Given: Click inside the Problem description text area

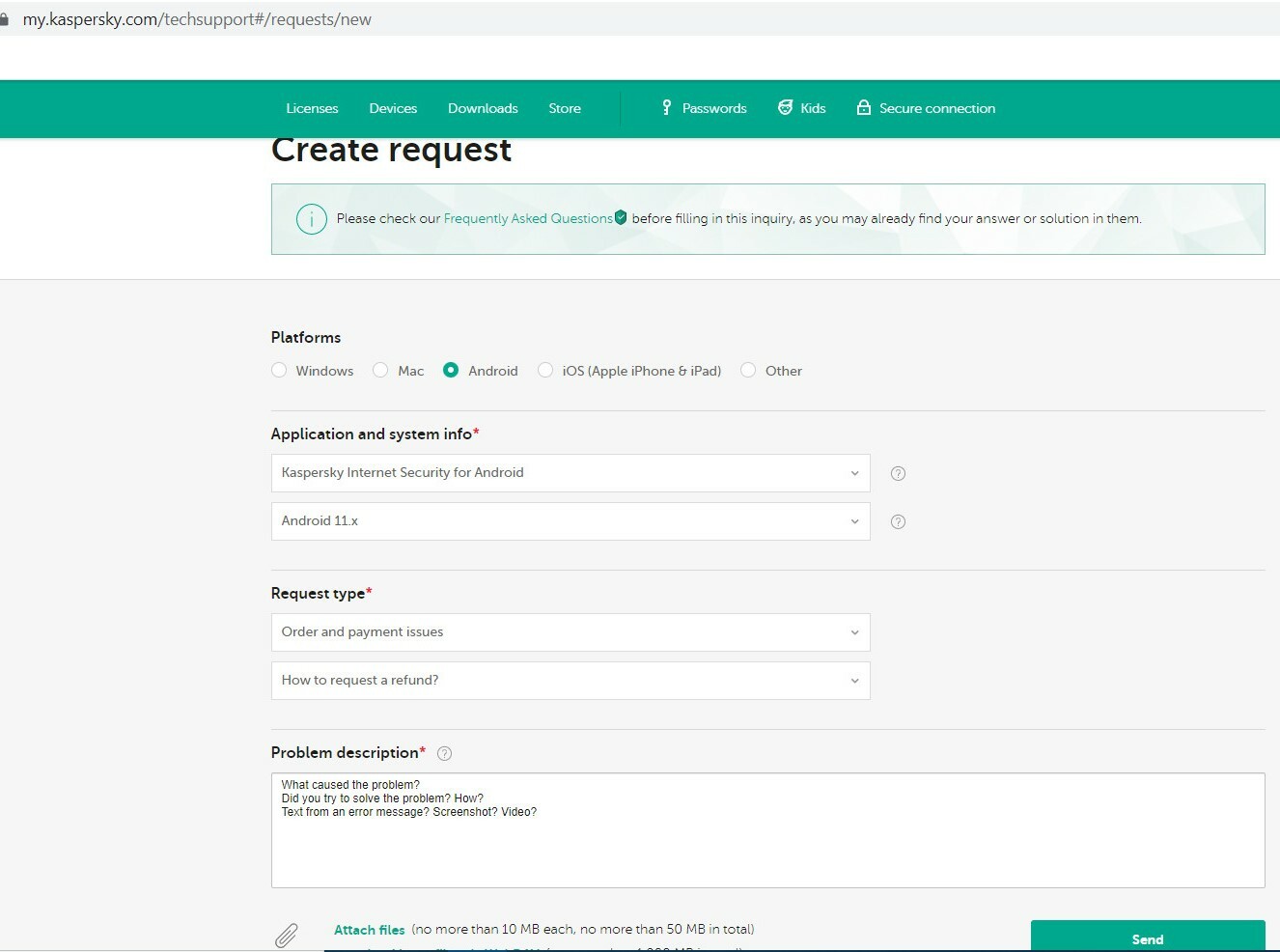Looking at the screenshot, I should pos(768,830).
